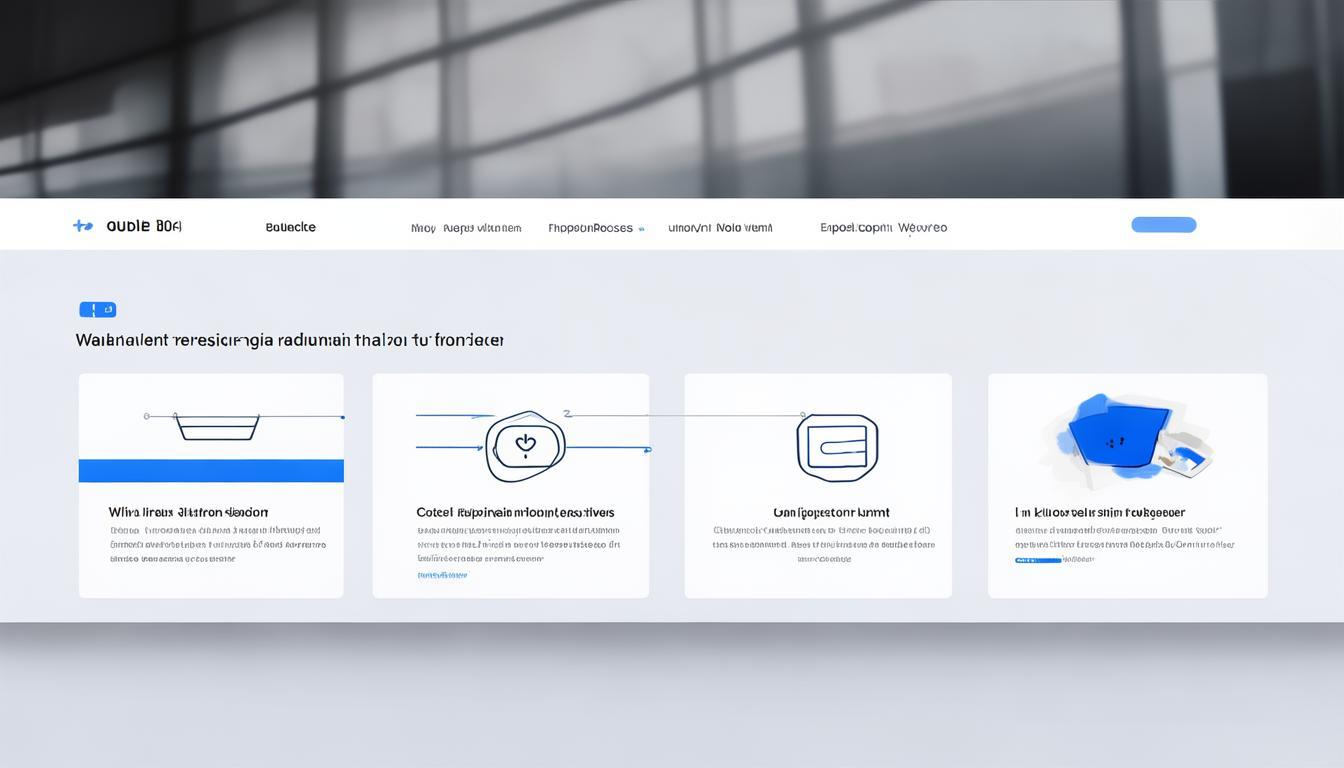
Task: Click the rounded square card icon in third card
Action: click(837, 448)
